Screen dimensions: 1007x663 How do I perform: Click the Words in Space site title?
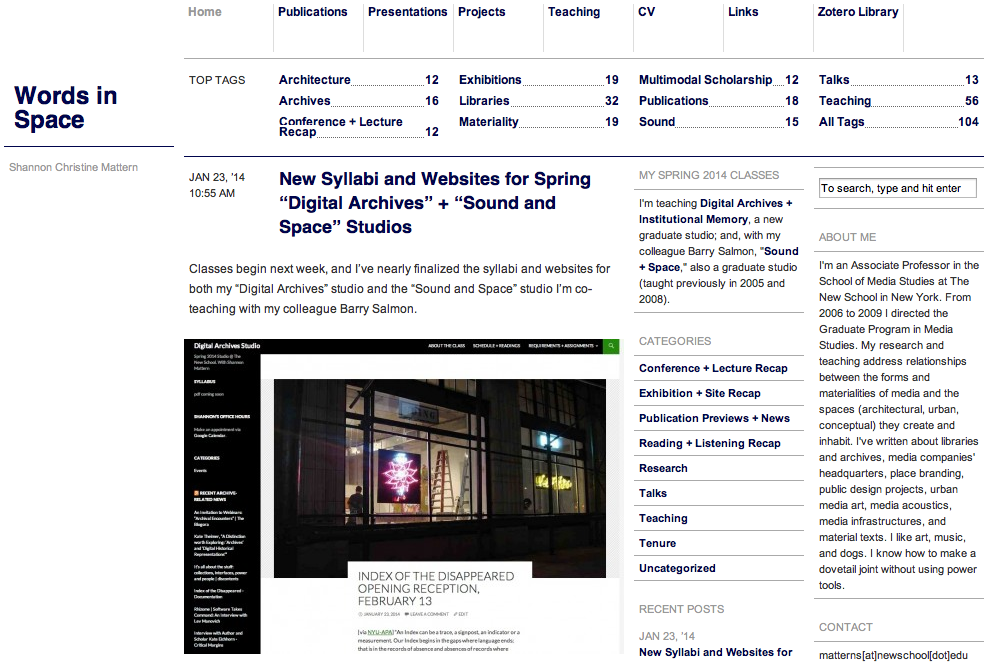tap(66, 108)
